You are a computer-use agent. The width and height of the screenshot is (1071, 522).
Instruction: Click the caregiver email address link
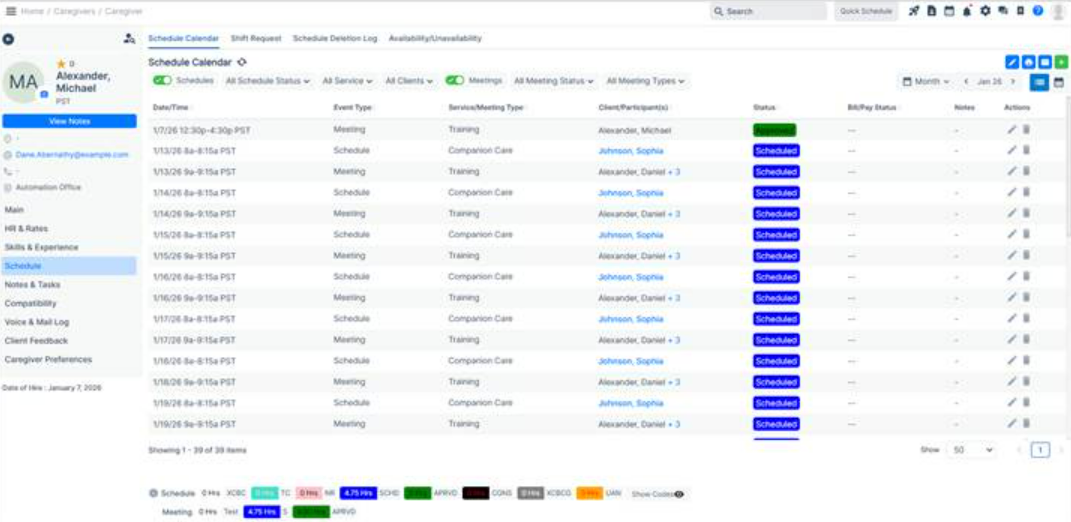click(x=72, y=155)
